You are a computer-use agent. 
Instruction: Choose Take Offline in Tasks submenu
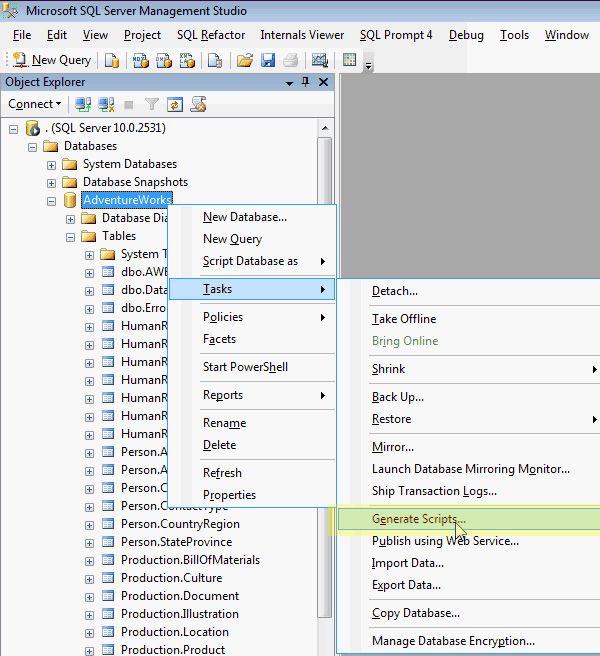pos(469,319)
